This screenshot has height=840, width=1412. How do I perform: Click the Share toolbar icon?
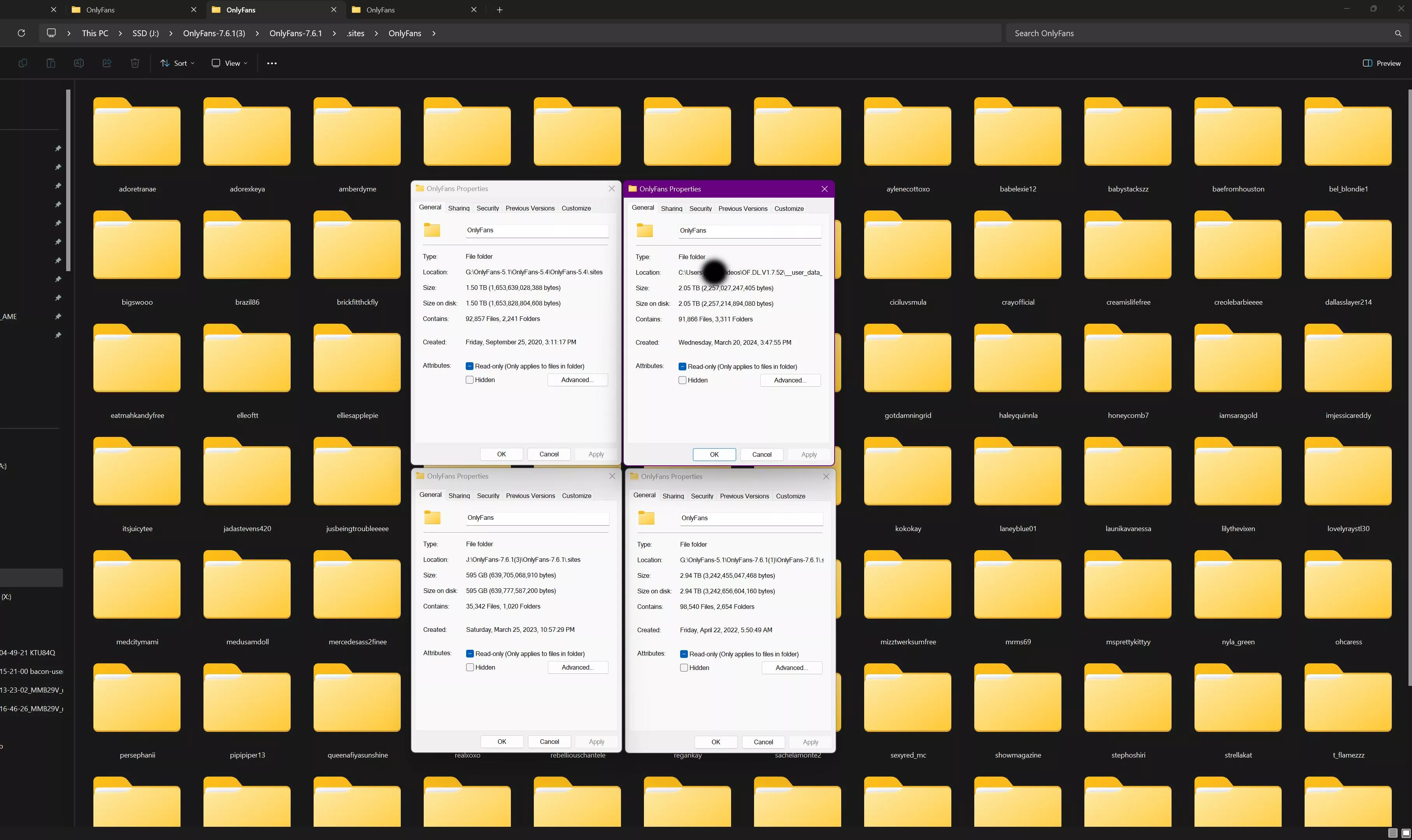pyautogui.click(x=107, y=63)
